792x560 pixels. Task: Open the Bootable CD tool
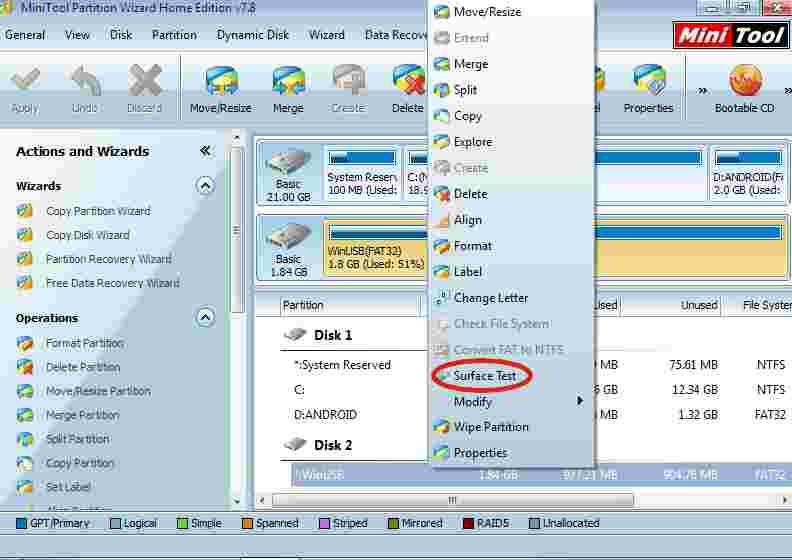point(745,90)
